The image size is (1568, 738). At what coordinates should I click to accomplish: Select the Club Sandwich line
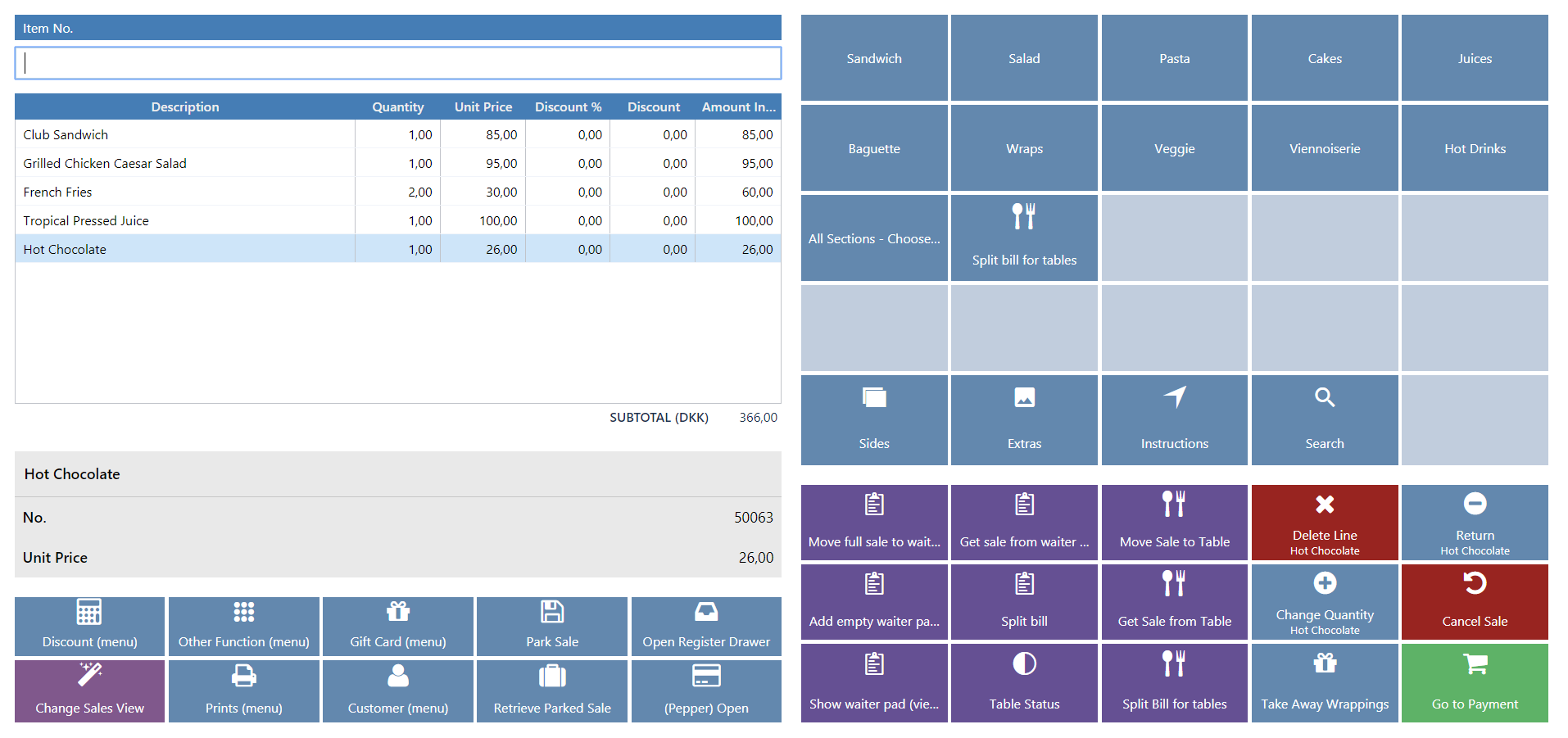tap(398, 134)
